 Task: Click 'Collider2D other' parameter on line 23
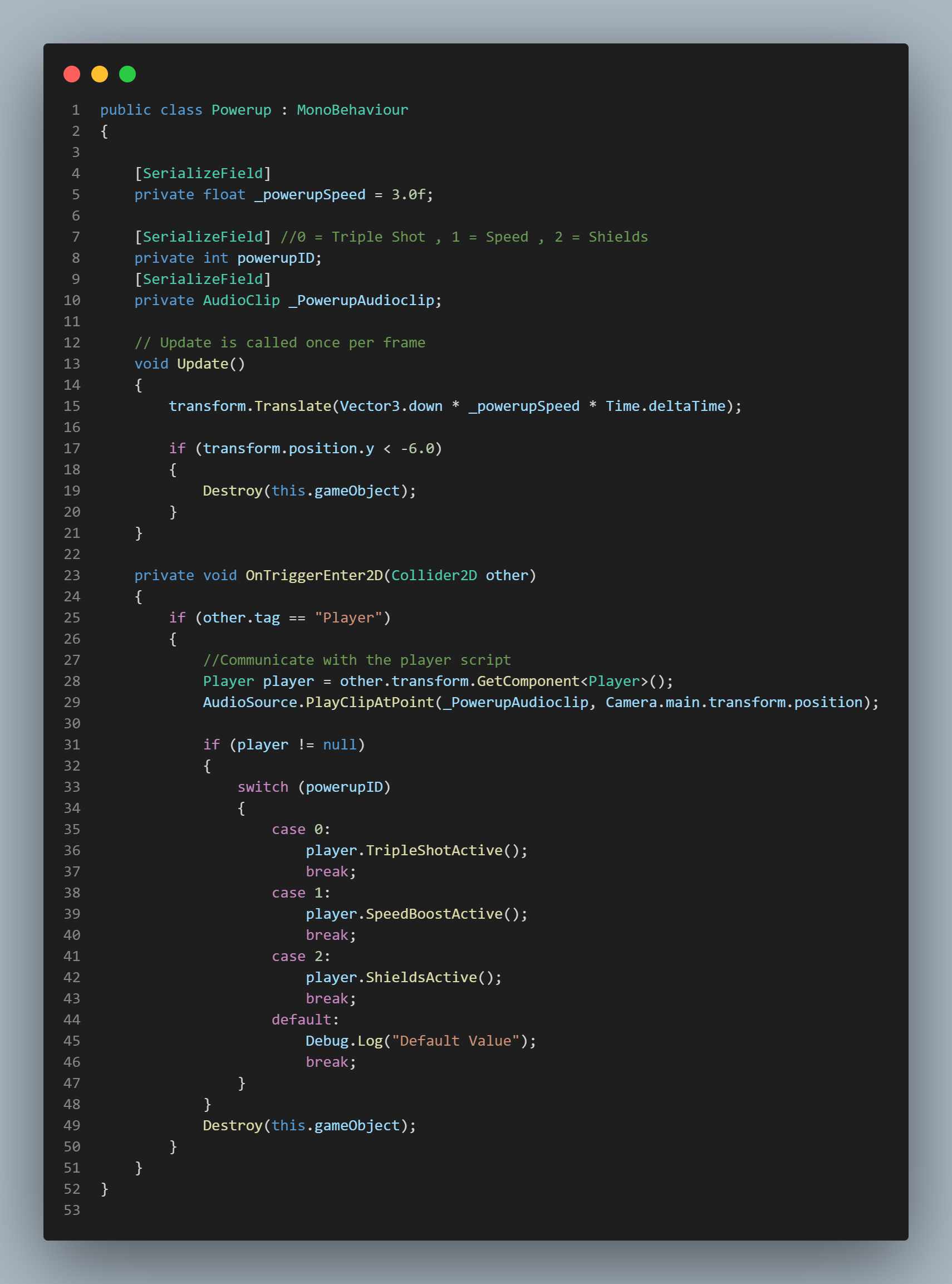(x=460, y=576)
